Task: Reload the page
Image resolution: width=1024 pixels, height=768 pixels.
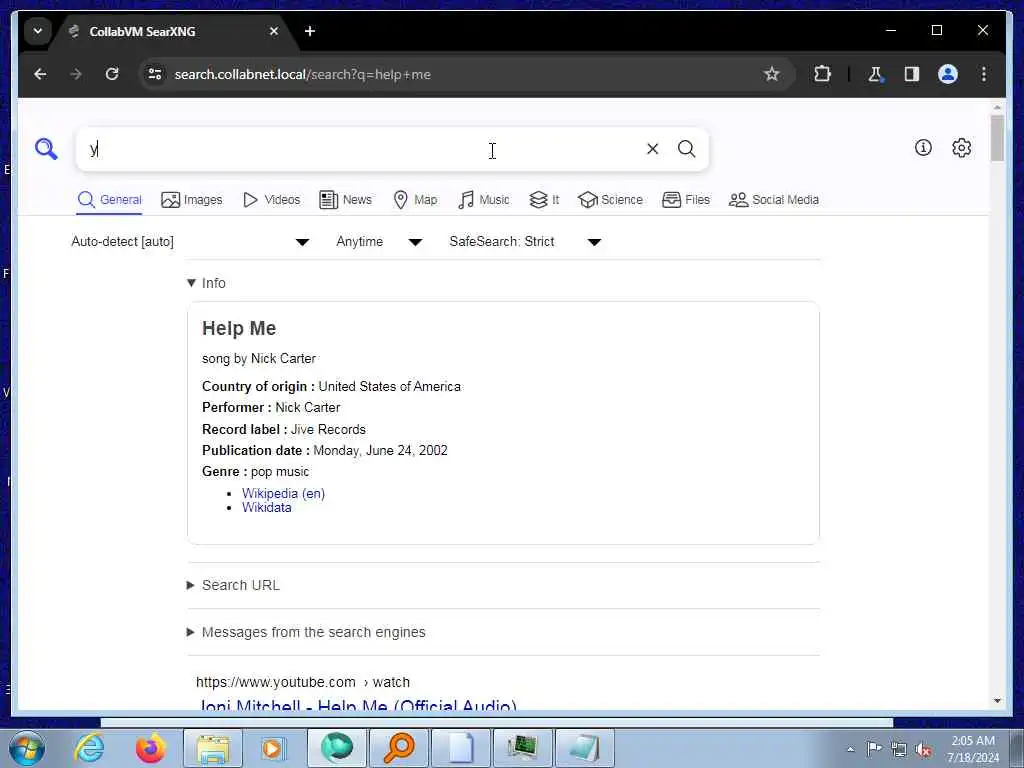Action: [112, 74]
